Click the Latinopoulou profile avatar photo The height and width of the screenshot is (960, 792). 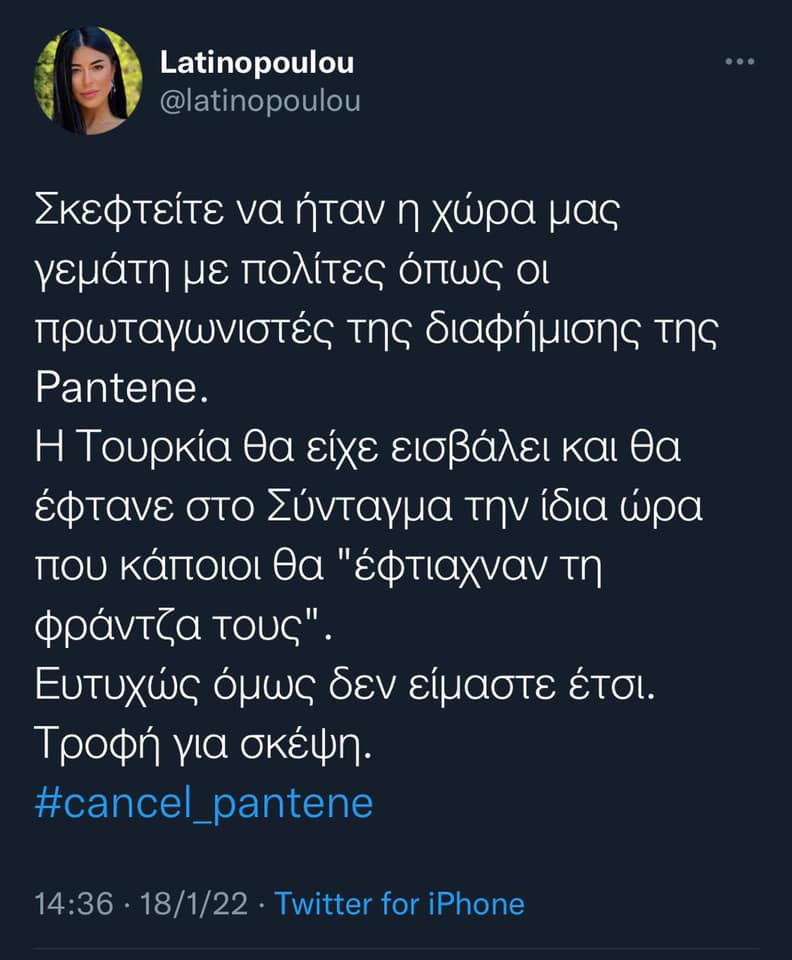point(88,81)
